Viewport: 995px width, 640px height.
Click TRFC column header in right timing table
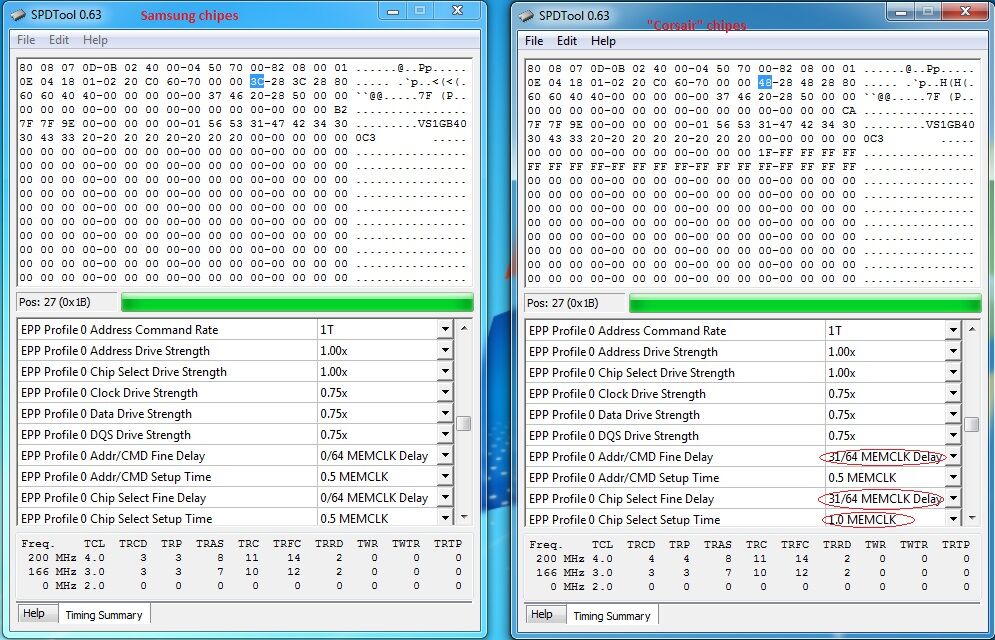coord(794,545)
